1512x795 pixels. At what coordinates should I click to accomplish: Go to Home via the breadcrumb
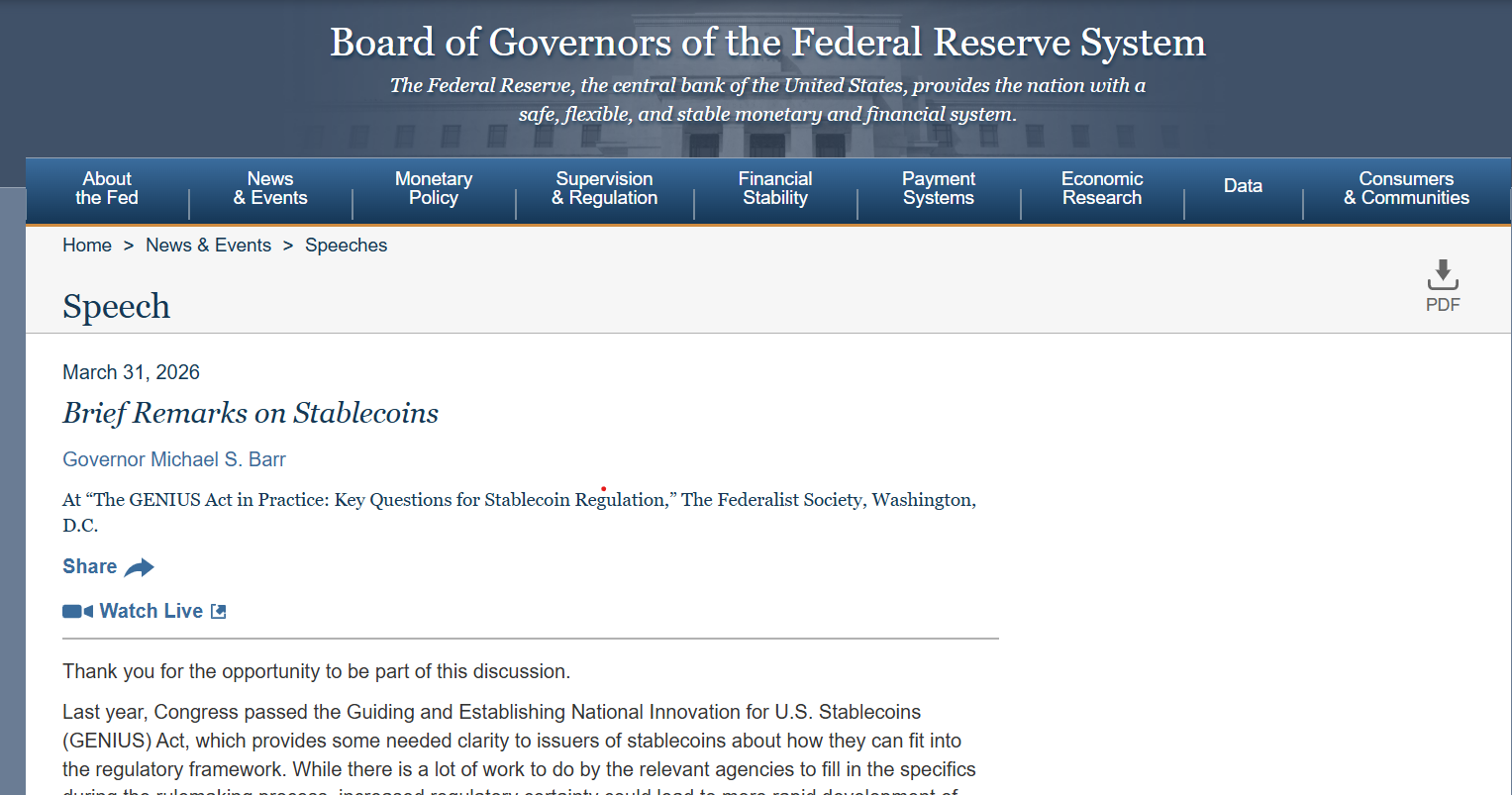[x=87, y=245]
